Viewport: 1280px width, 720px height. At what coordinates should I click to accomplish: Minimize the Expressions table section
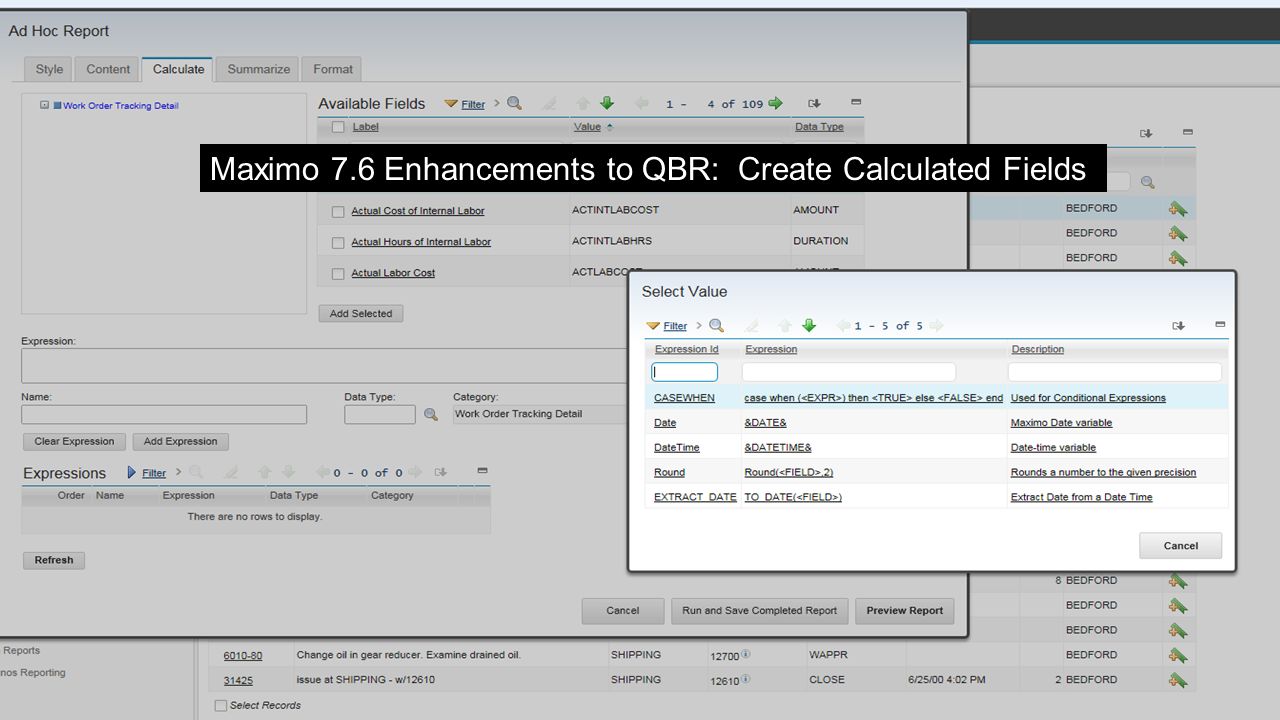[x=482, y=470]
